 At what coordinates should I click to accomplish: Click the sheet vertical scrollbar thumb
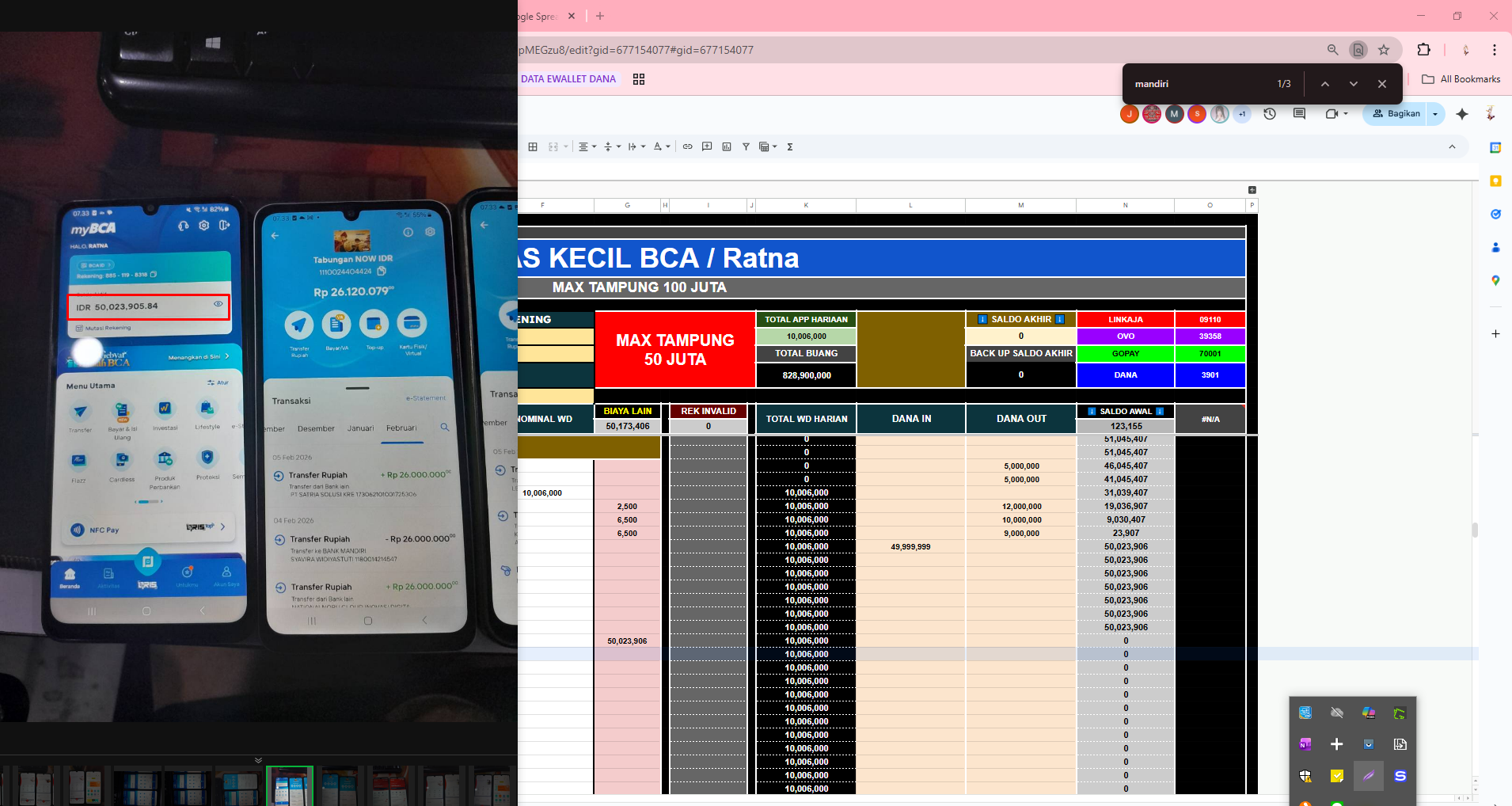(1475, 530)
